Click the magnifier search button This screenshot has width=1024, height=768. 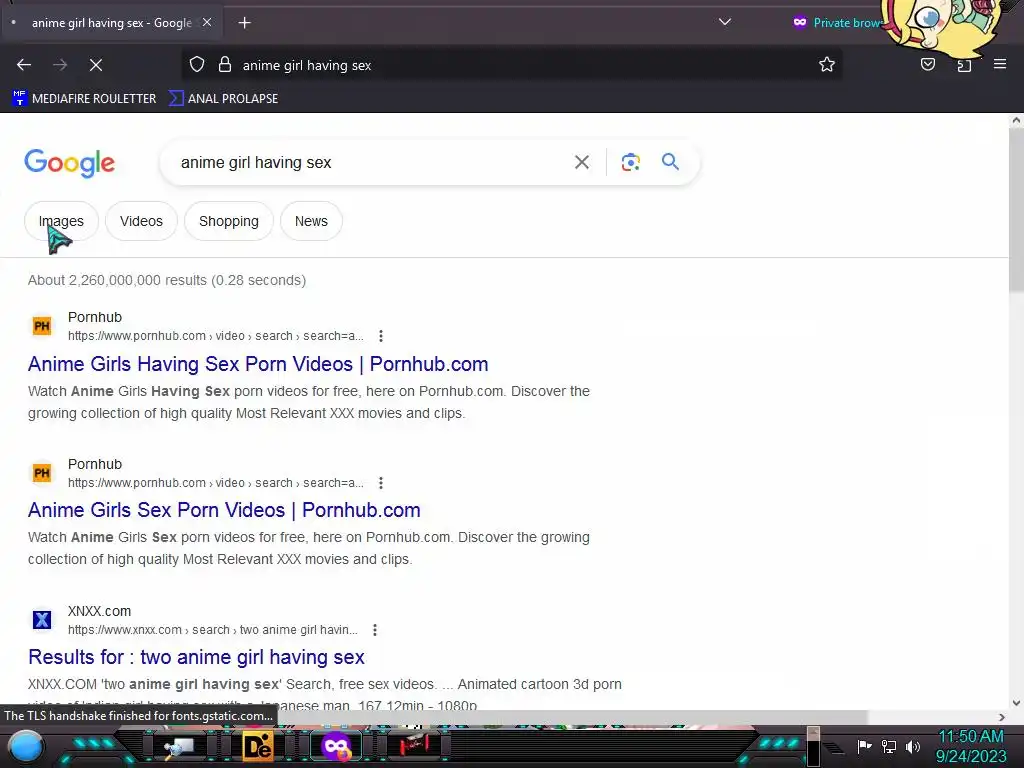670,162
